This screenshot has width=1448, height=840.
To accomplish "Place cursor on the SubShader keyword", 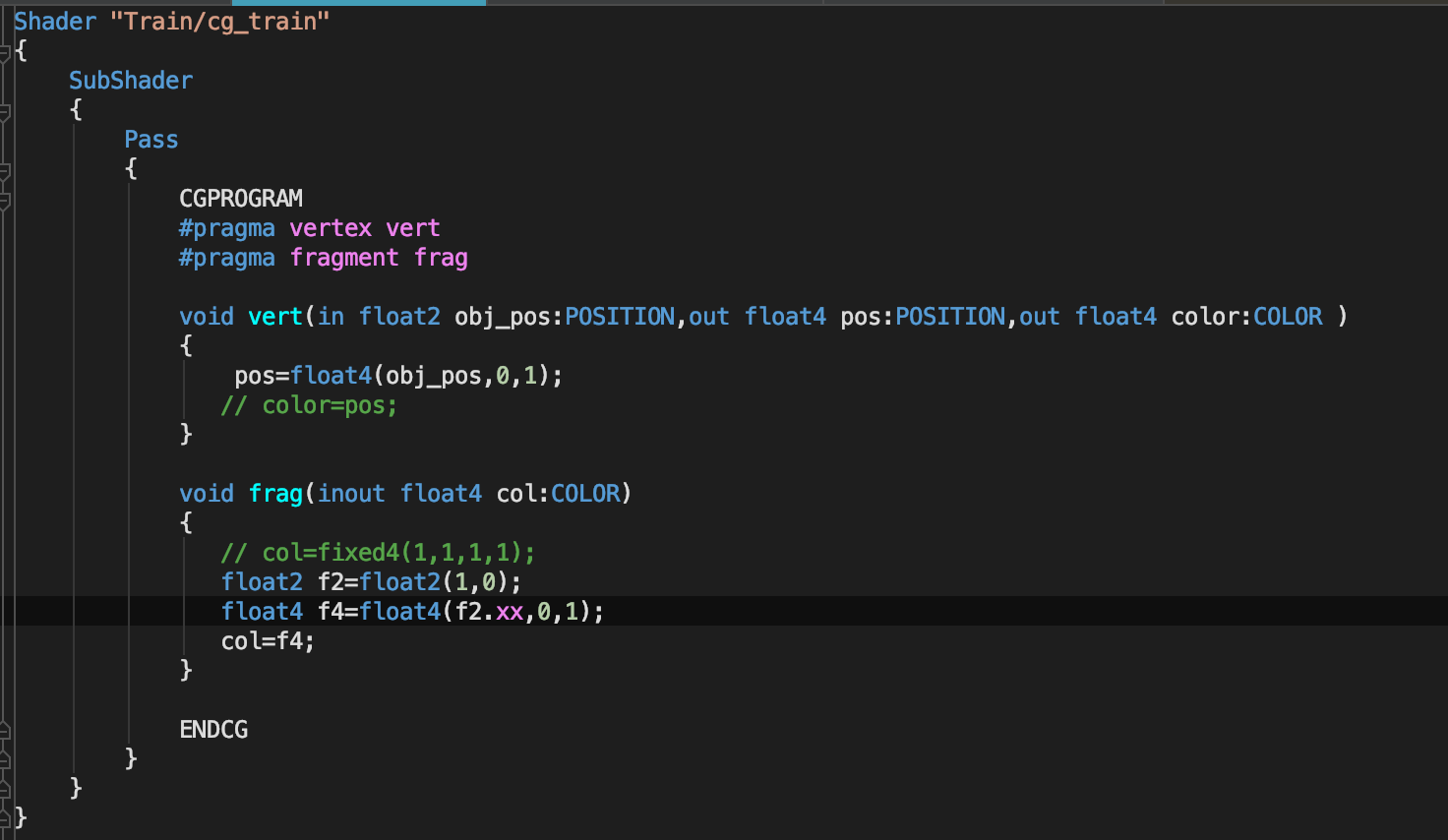I will (131, 81).
